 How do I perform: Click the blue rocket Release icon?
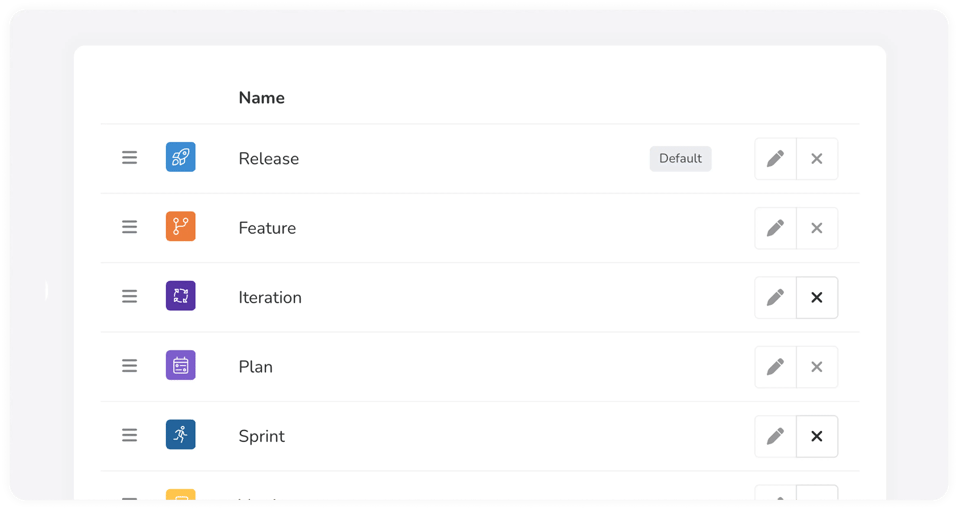pos(181,157)
